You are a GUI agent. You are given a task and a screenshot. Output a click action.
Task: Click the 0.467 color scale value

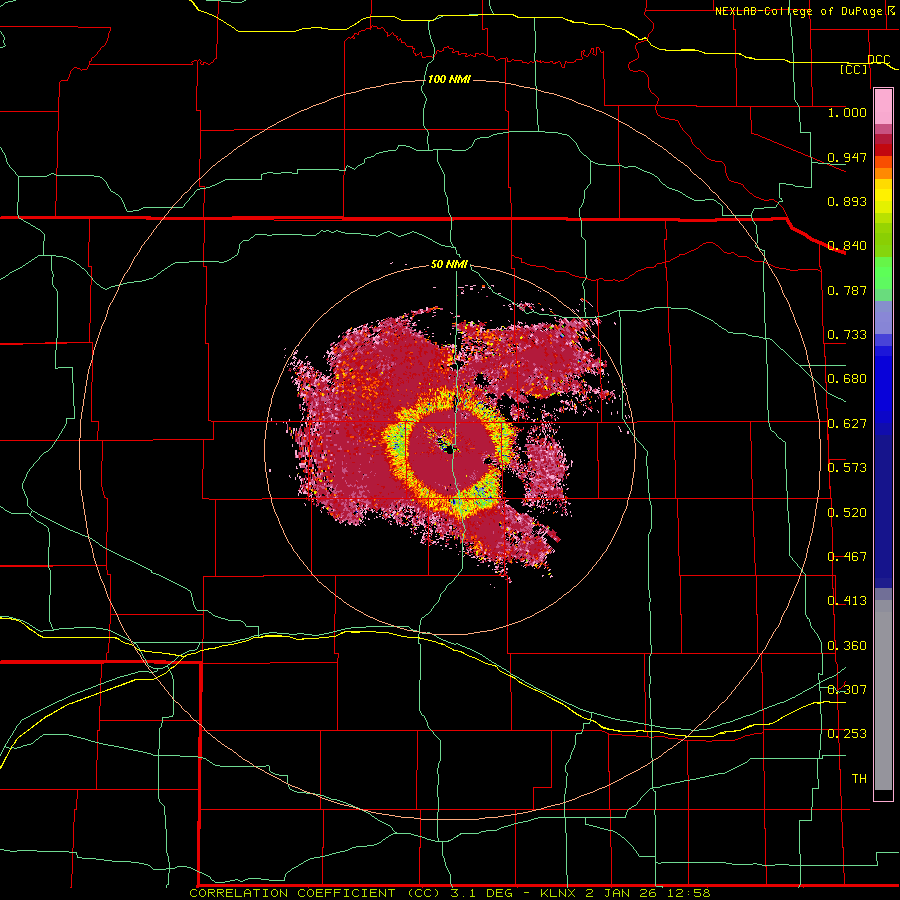847,557
